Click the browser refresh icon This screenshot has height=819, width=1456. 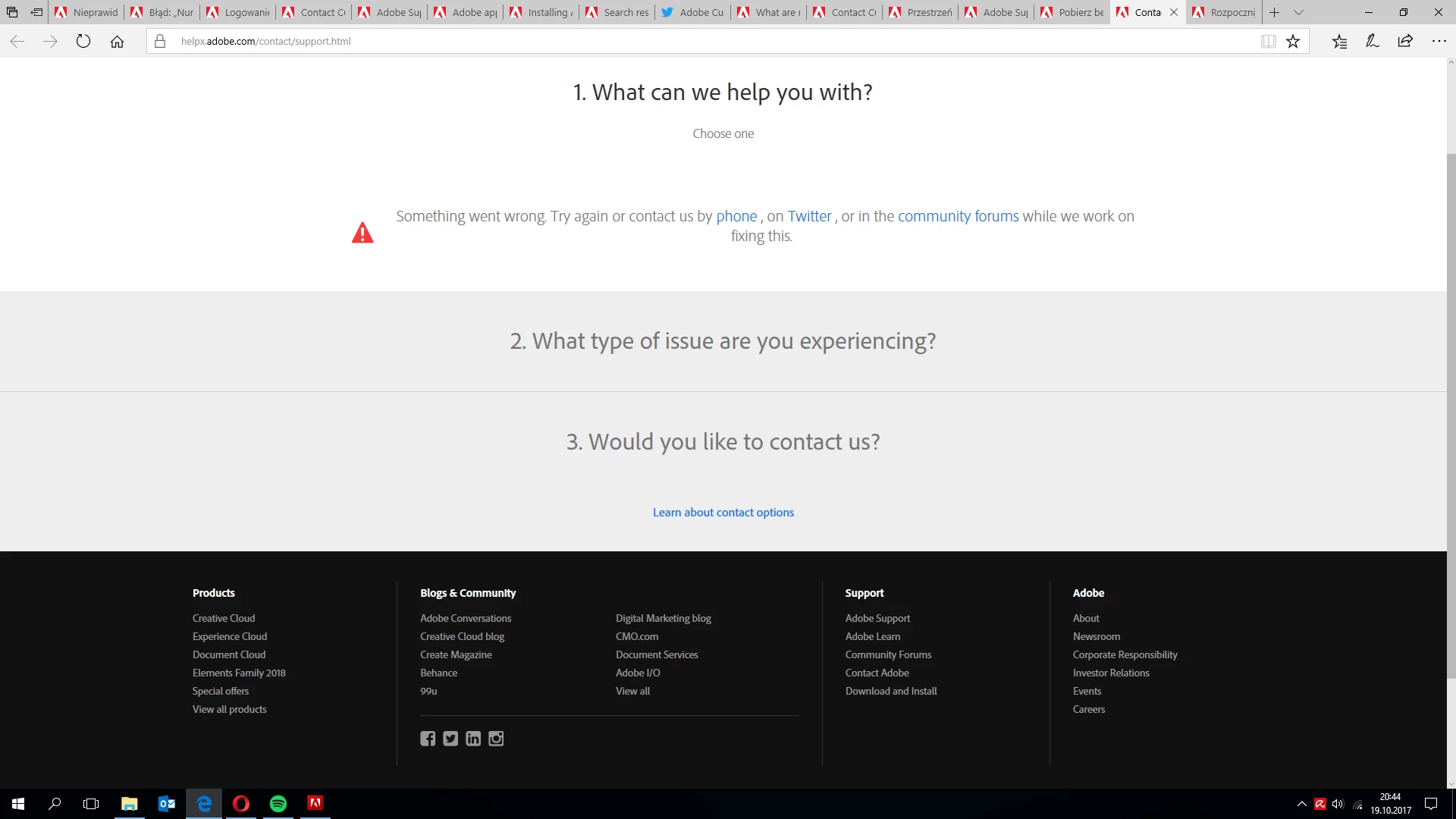[x=83, y=42]
